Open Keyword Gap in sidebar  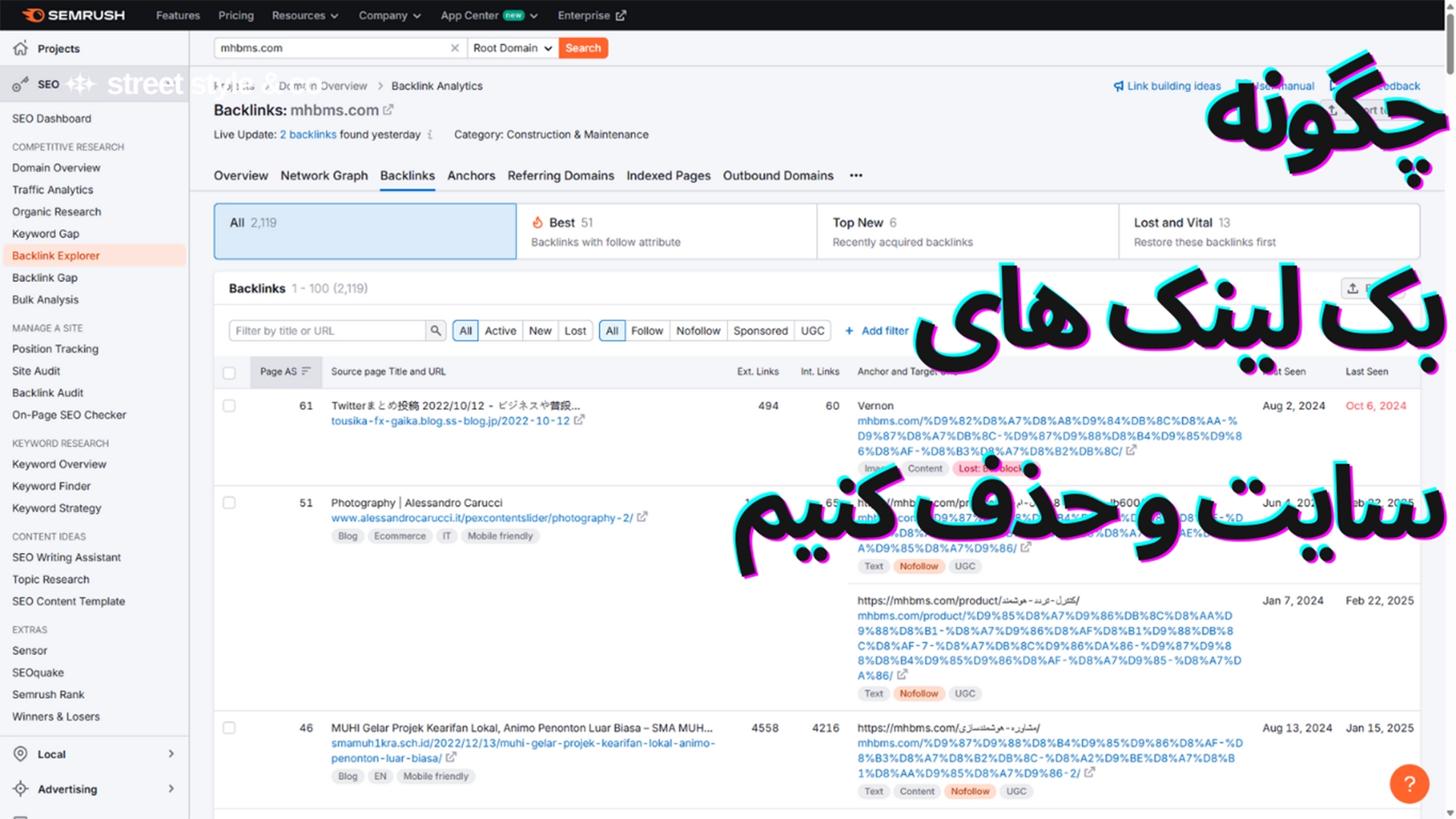click(45, 234)
